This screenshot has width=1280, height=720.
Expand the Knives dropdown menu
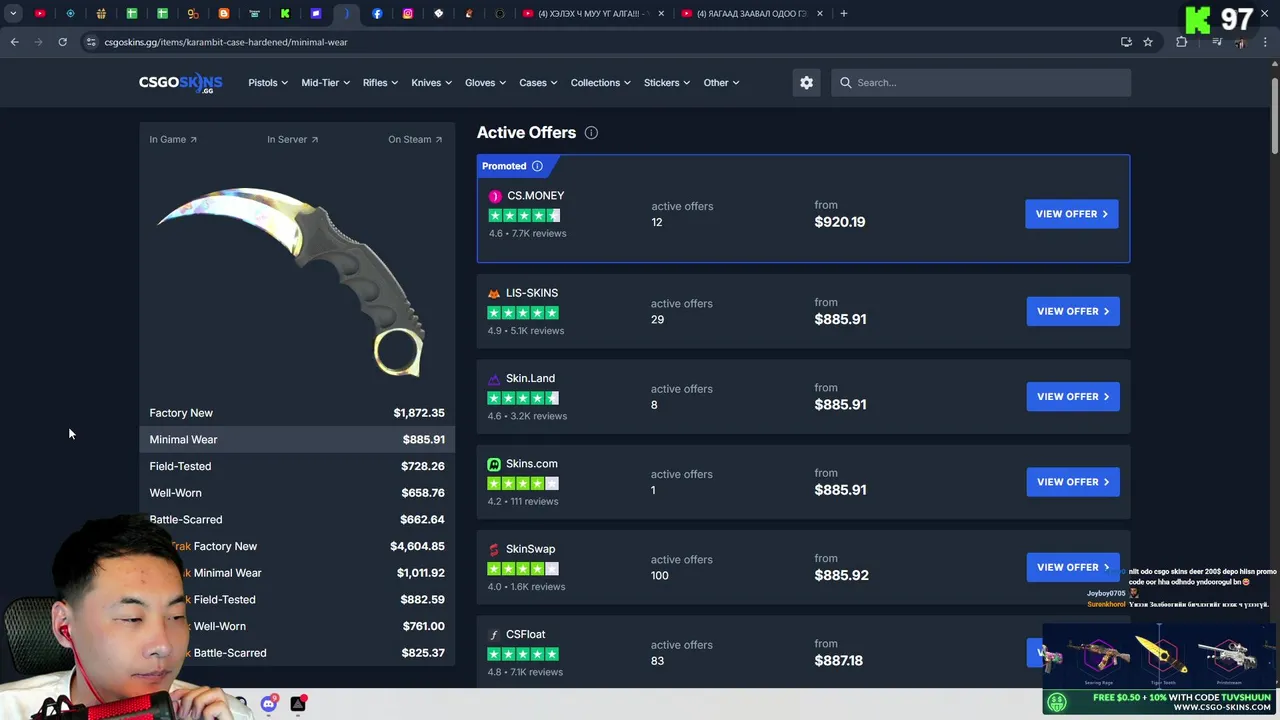[x=431, y=83]
